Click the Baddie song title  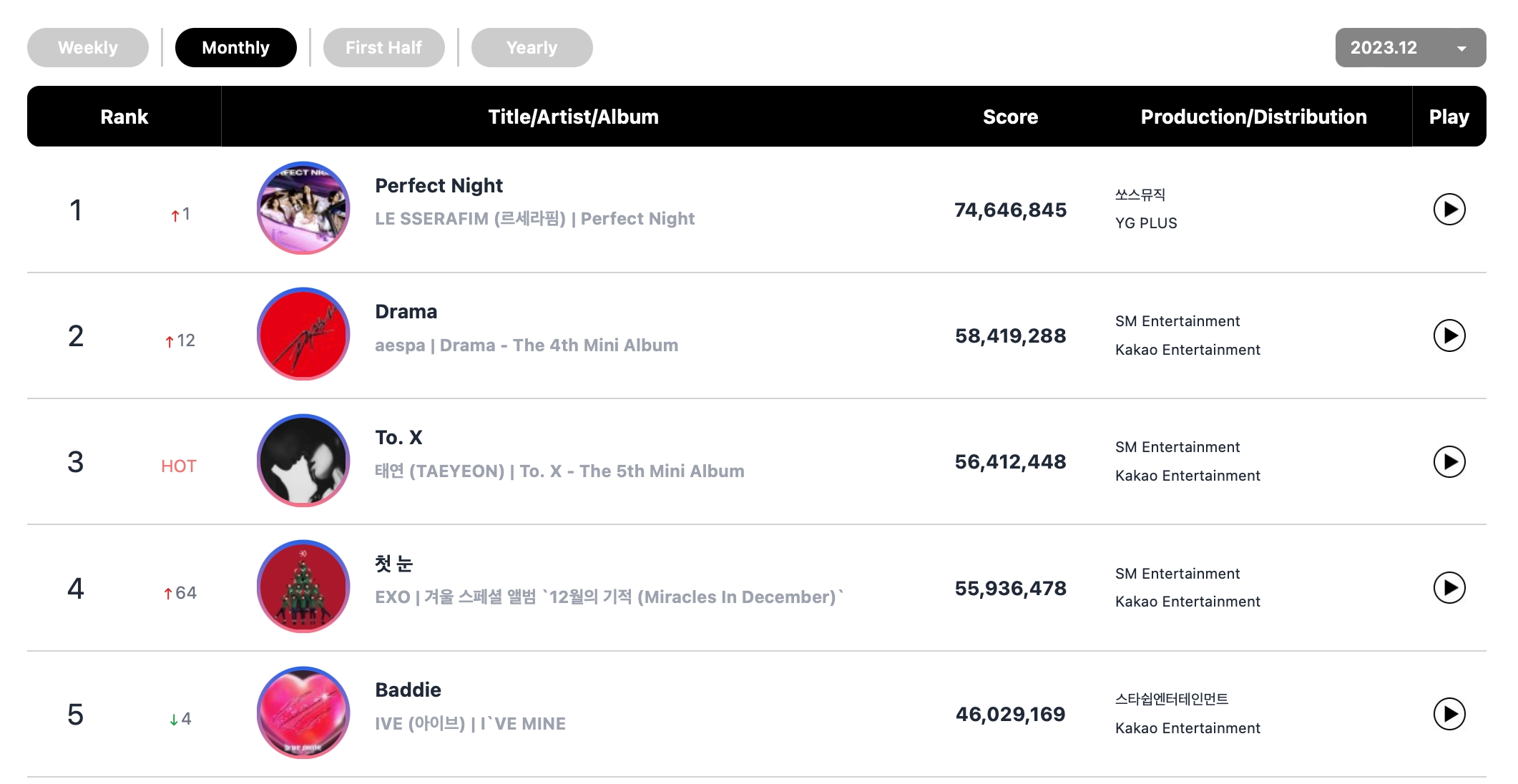click(x=408, y=690)
